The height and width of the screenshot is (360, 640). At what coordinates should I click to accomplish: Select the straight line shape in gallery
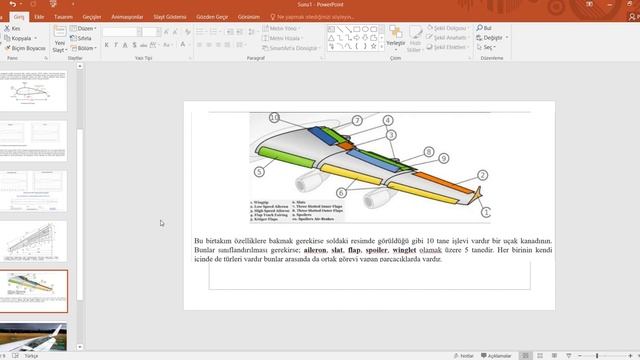(340, 29)
